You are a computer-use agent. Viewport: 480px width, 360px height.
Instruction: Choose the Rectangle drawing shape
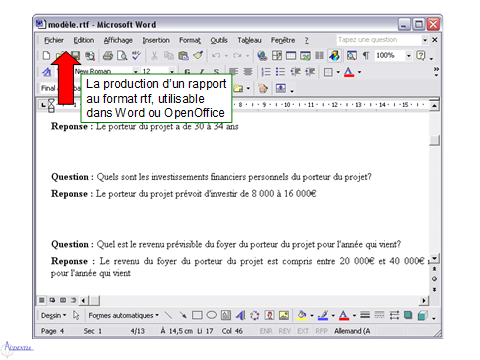click(x=197, y=315)
